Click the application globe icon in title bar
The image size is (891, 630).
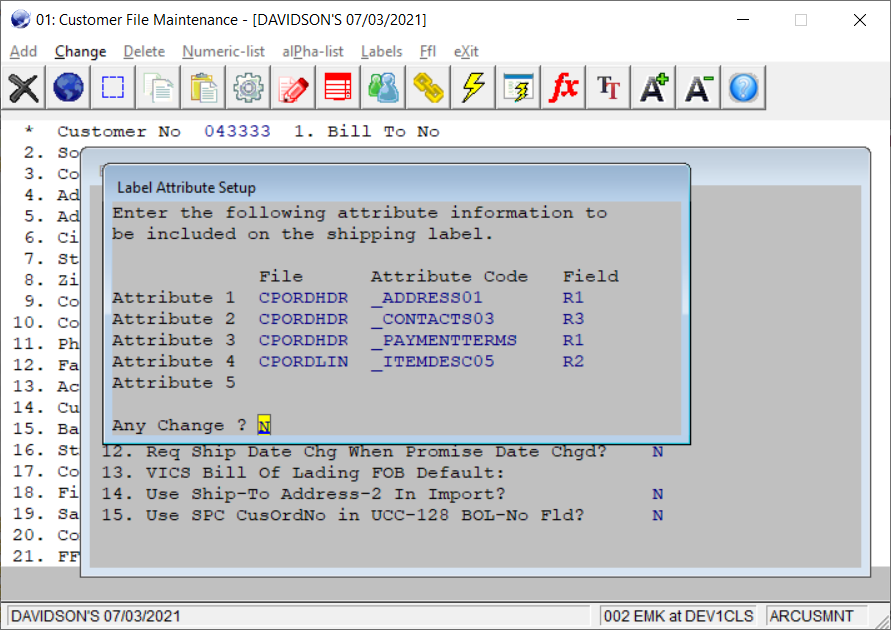(x=20, y=19)
